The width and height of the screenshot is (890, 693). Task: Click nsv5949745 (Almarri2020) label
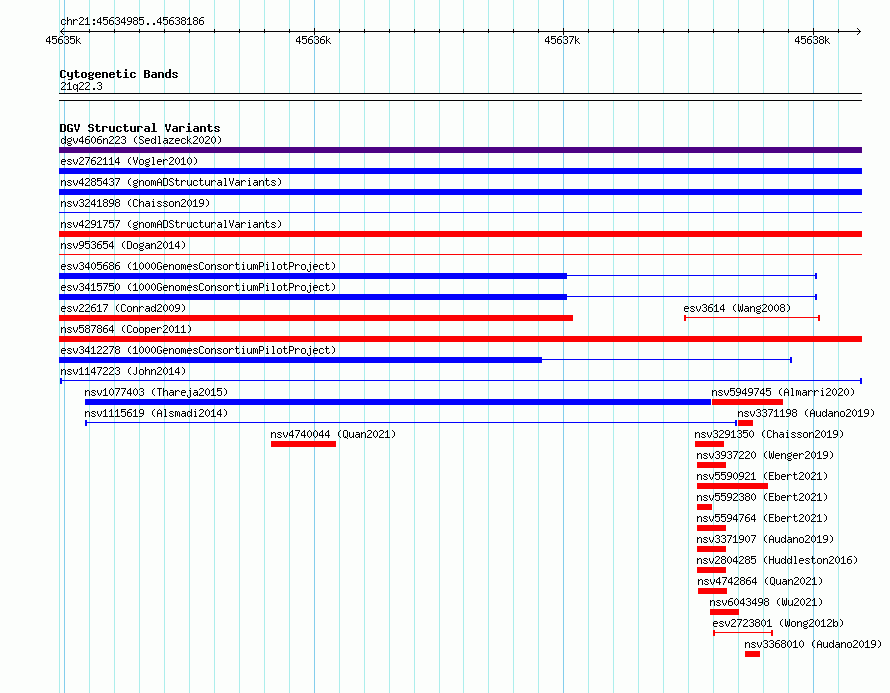[x=783, y=392]
